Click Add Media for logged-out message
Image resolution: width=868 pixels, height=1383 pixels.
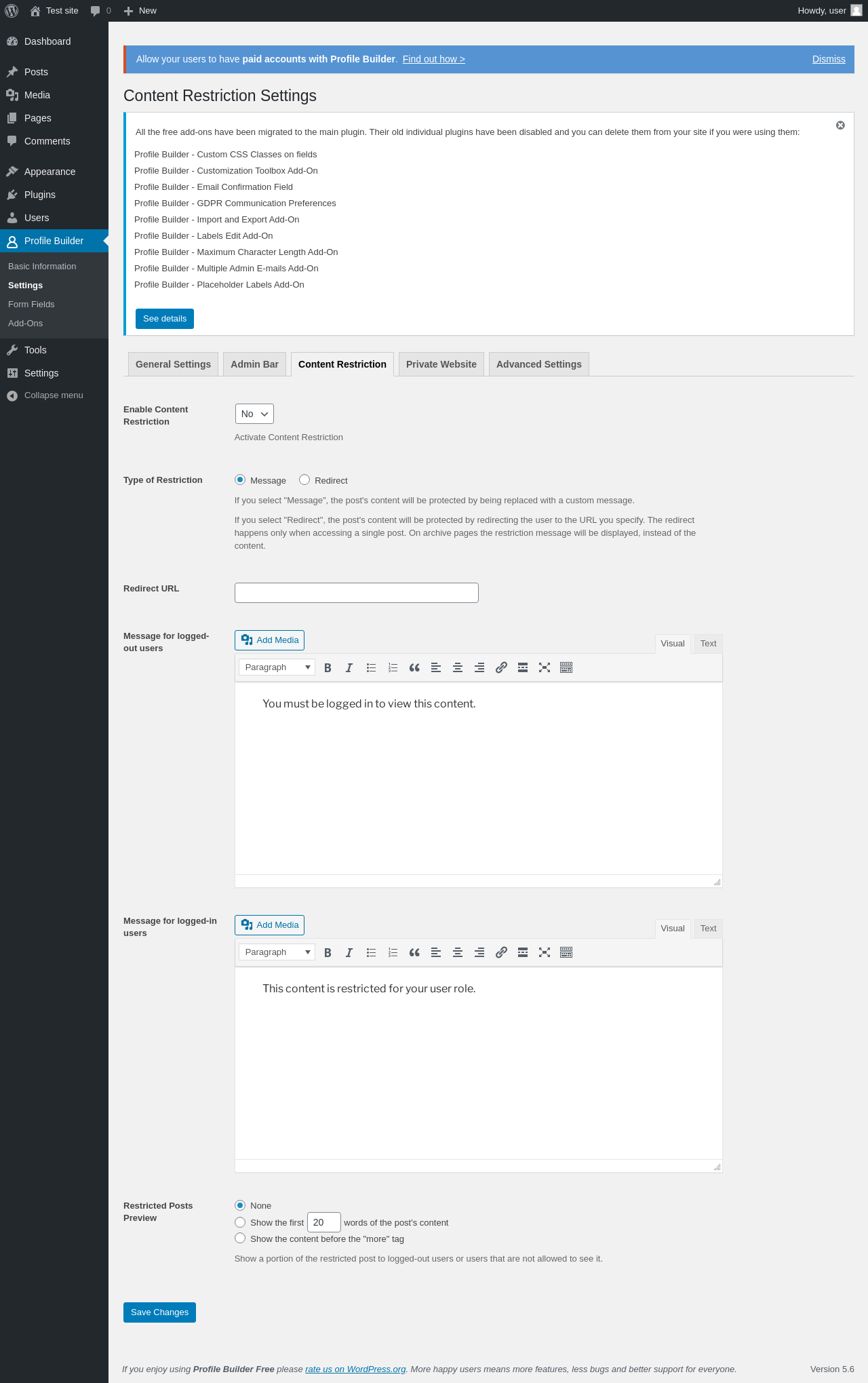pos(269,640)
